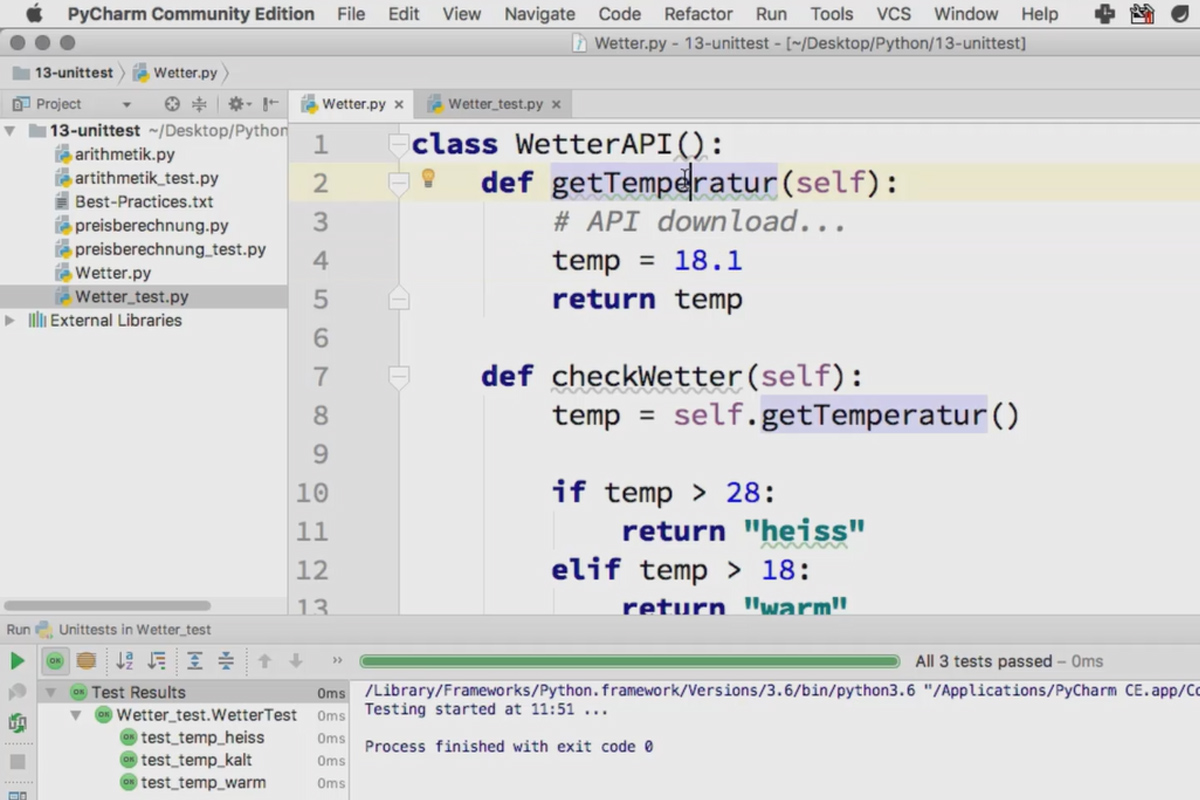Click the menu bar status icon next to the plus icon
Screen dimensions: 1200x800
[1142, 14]
